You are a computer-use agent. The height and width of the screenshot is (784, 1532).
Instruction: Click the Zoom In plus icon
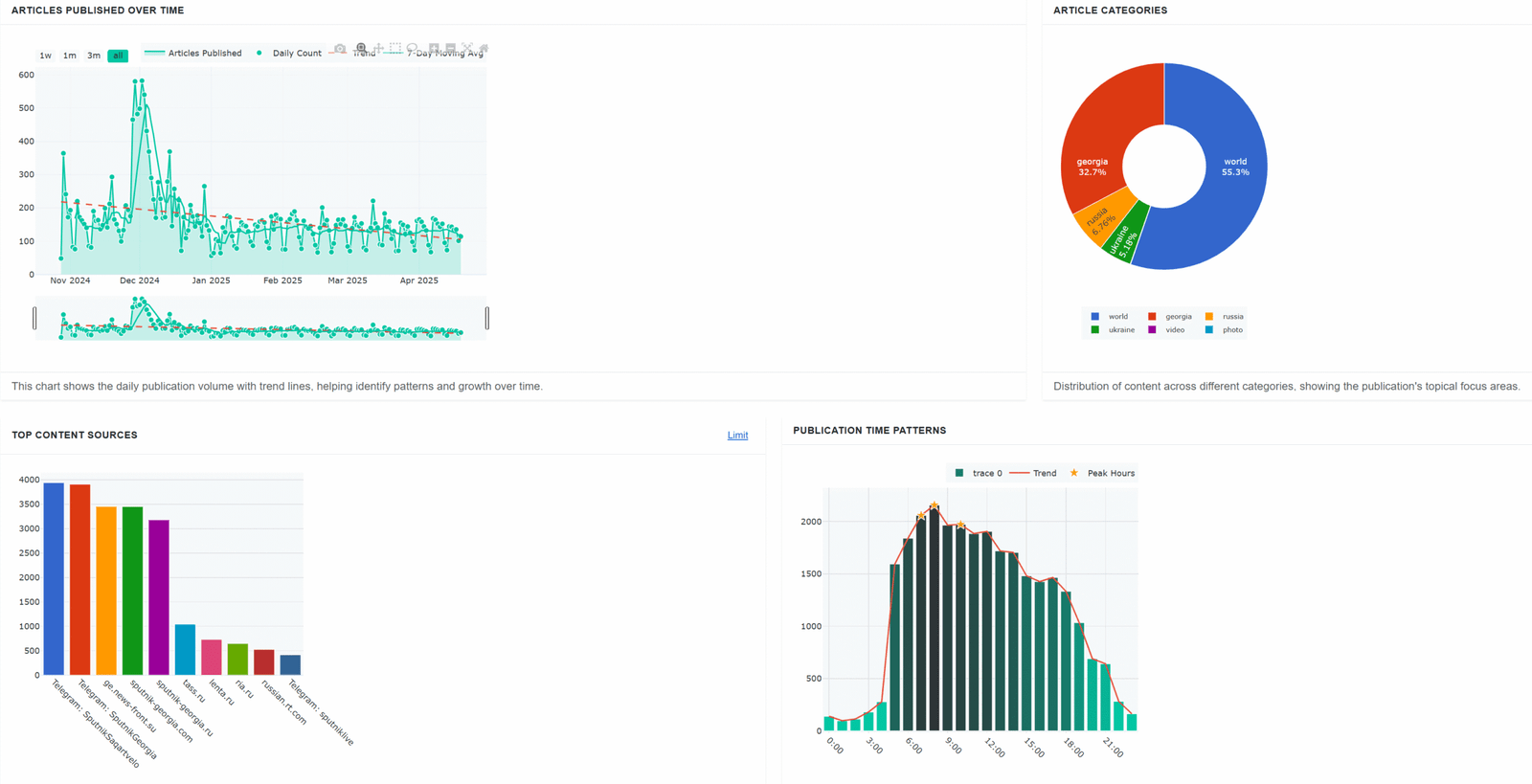[x=434, y=48]
